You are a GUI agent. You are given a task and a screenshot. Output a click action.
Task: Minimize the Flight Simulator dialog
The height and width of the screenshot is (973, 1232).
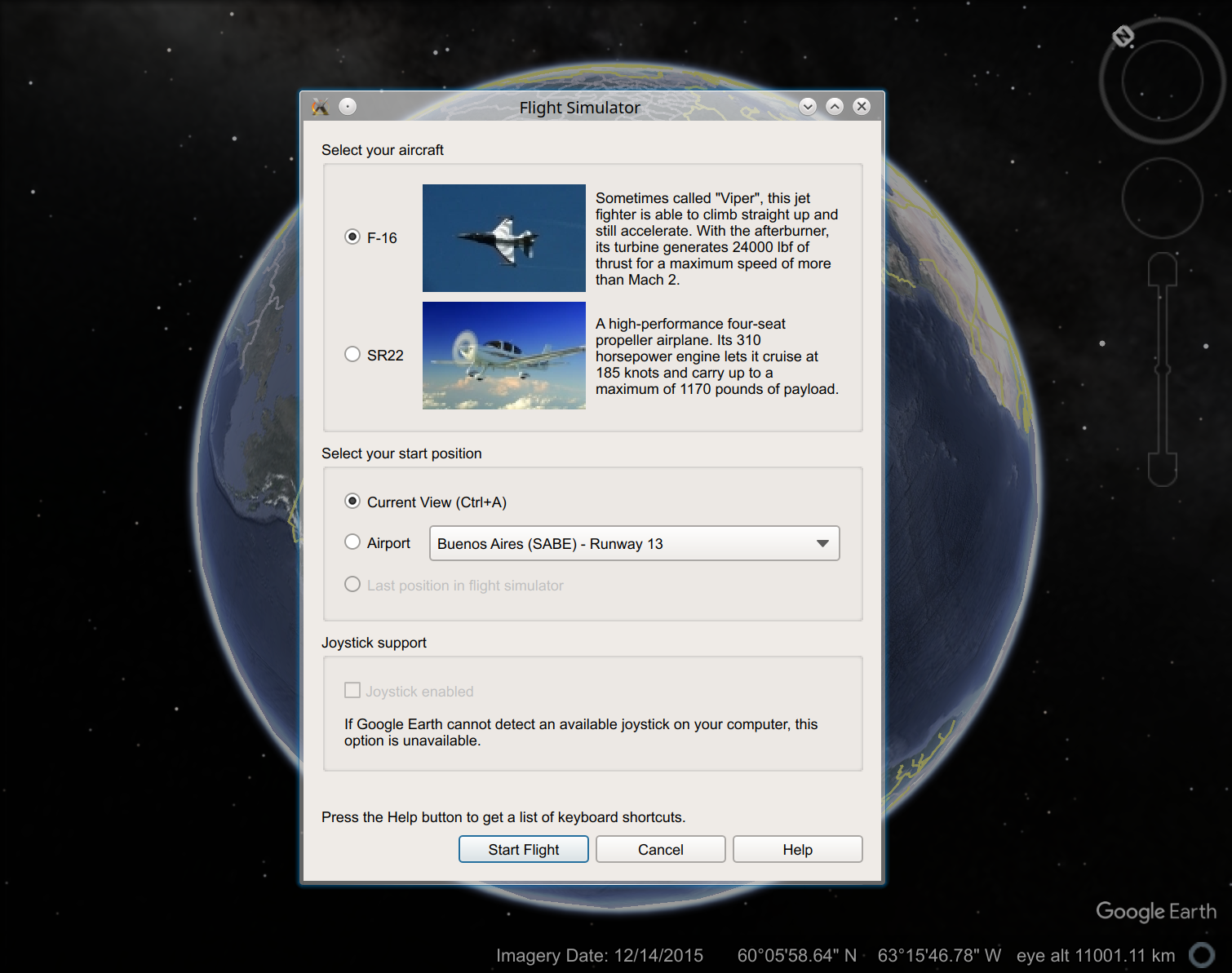(808, 107)
